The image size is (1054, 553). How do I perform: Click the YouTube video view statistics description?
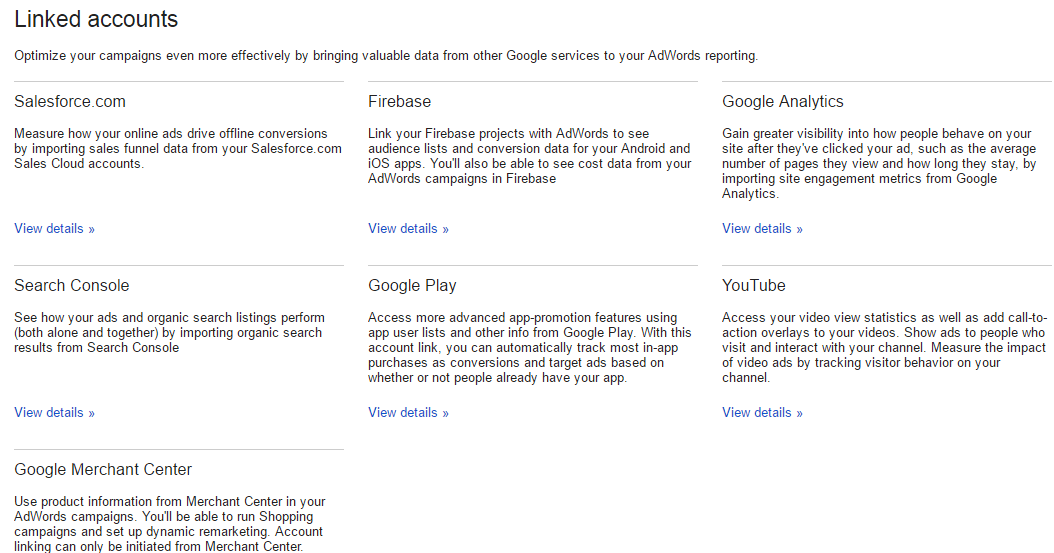tap(885, 347)
